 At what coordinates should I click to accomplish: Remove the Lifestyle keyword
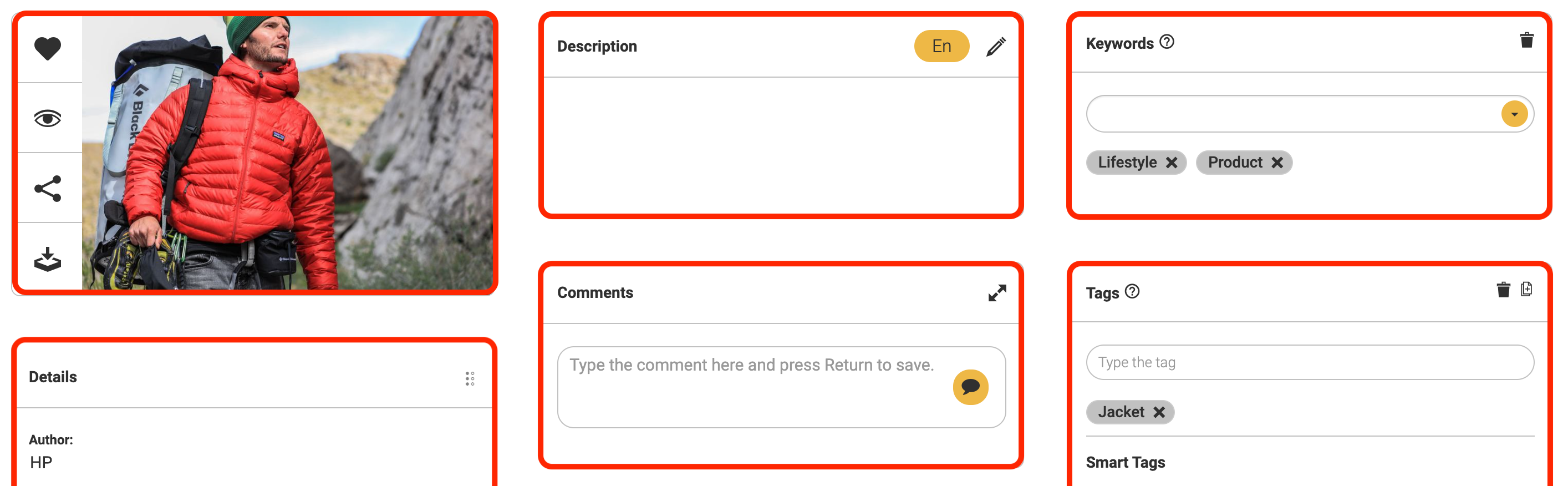1171,163
